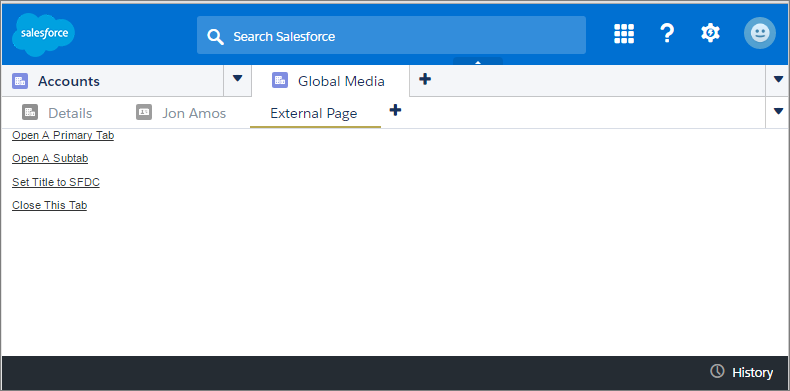
Task: Add a new subtab with plus
Action: (396, 110)
